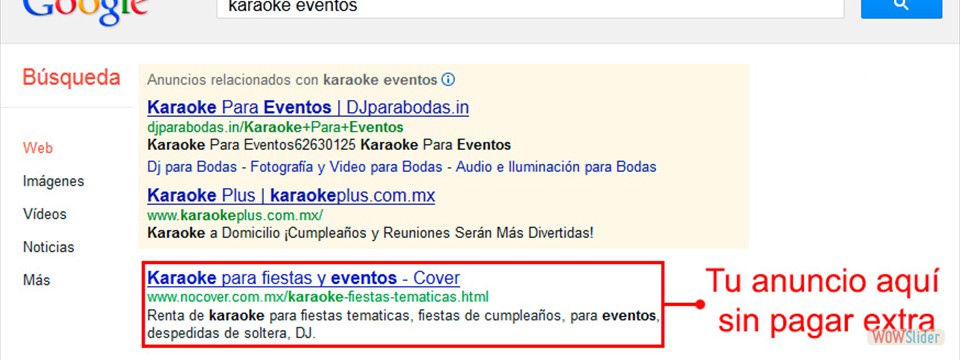Open Audio e Iluminación para Bodas sitelink
960x360 pixels.
tap(557, 167)
